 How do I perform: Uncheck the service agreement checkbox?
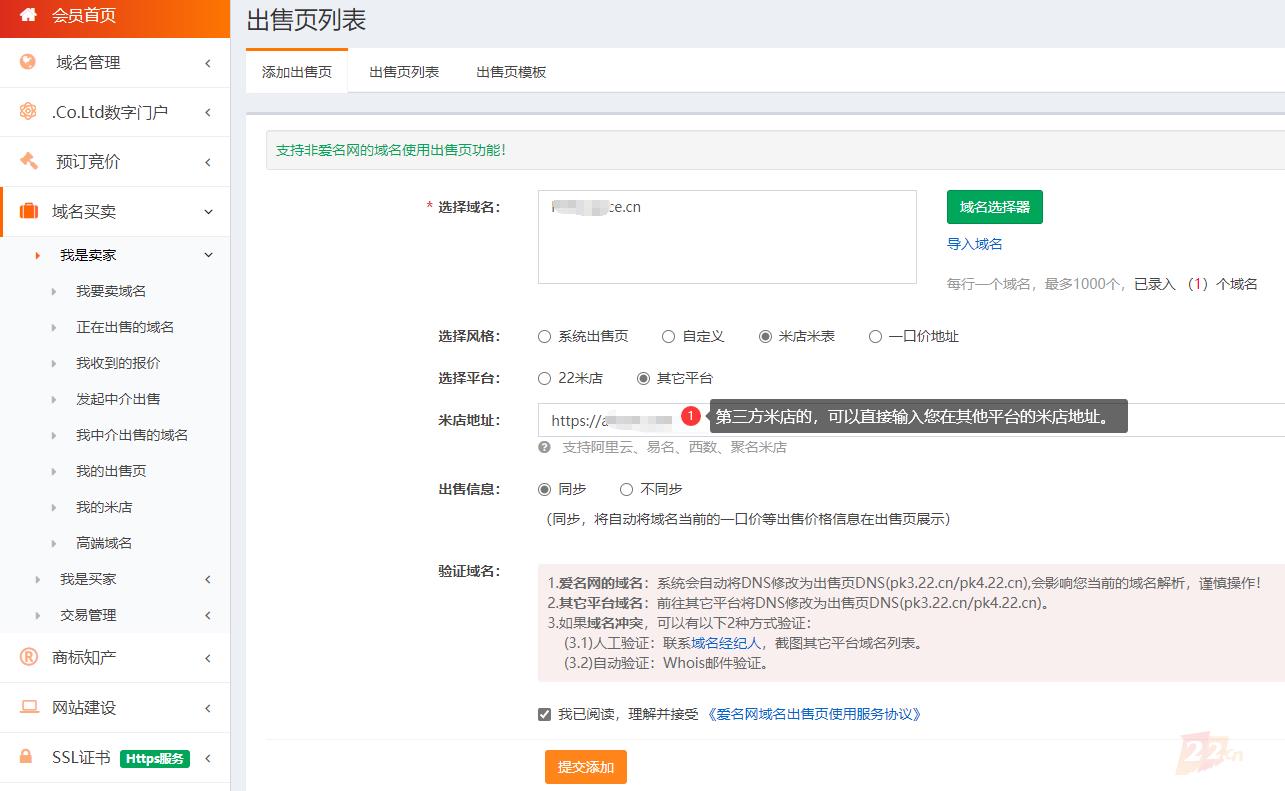pos(545,714)
